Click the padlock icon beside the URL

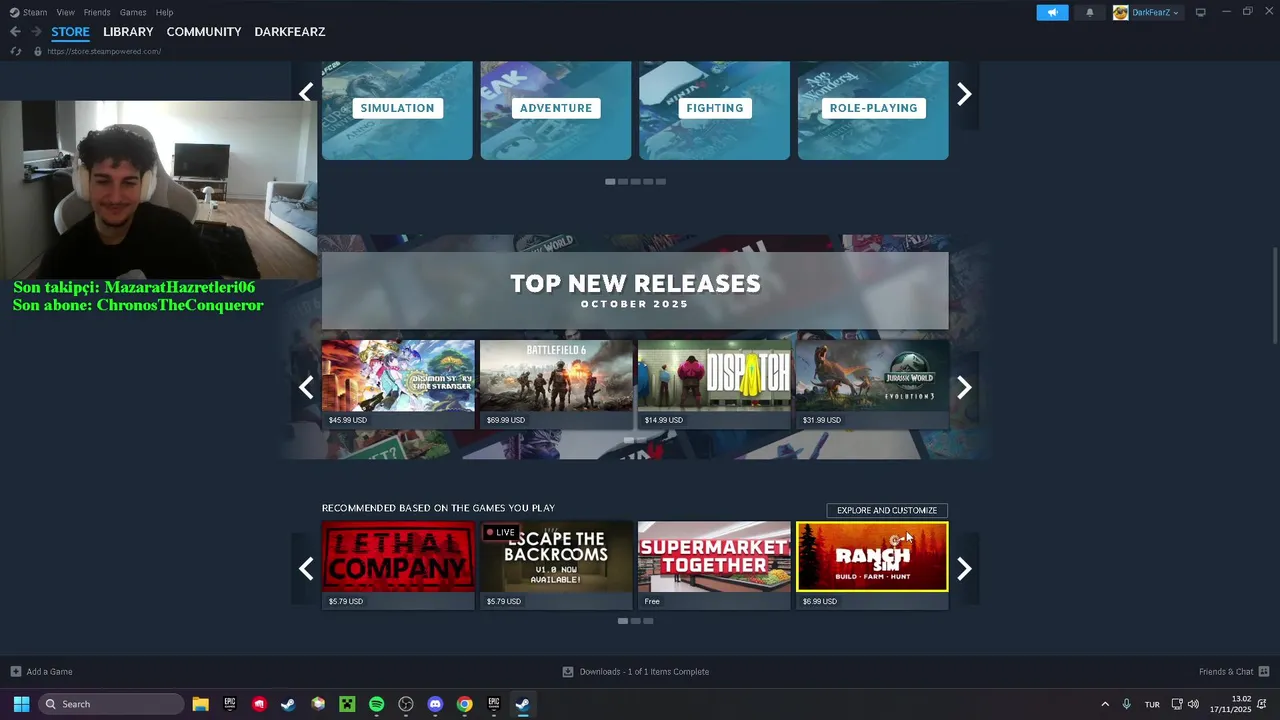click(38, 51)
